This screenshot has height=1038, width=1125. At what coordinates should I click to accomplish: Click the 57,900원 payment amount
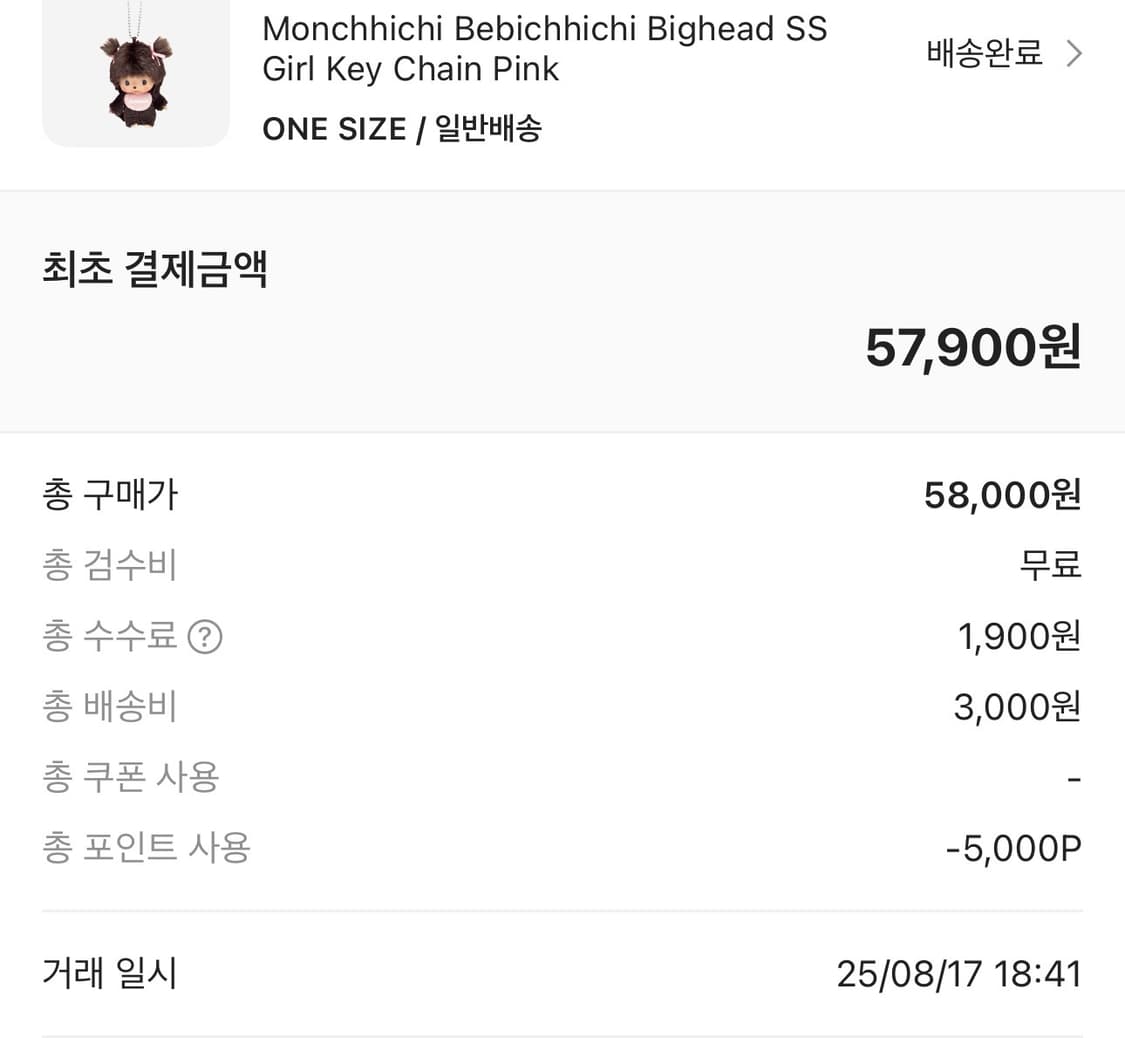[x=973, y=349]
